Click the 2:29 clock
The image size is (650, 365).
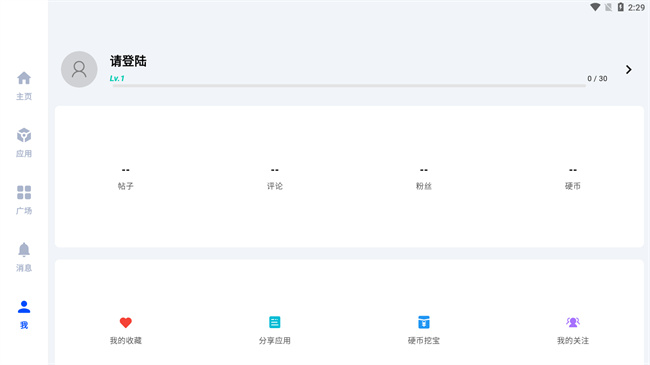pyautogui.click(x=636, y=7)
